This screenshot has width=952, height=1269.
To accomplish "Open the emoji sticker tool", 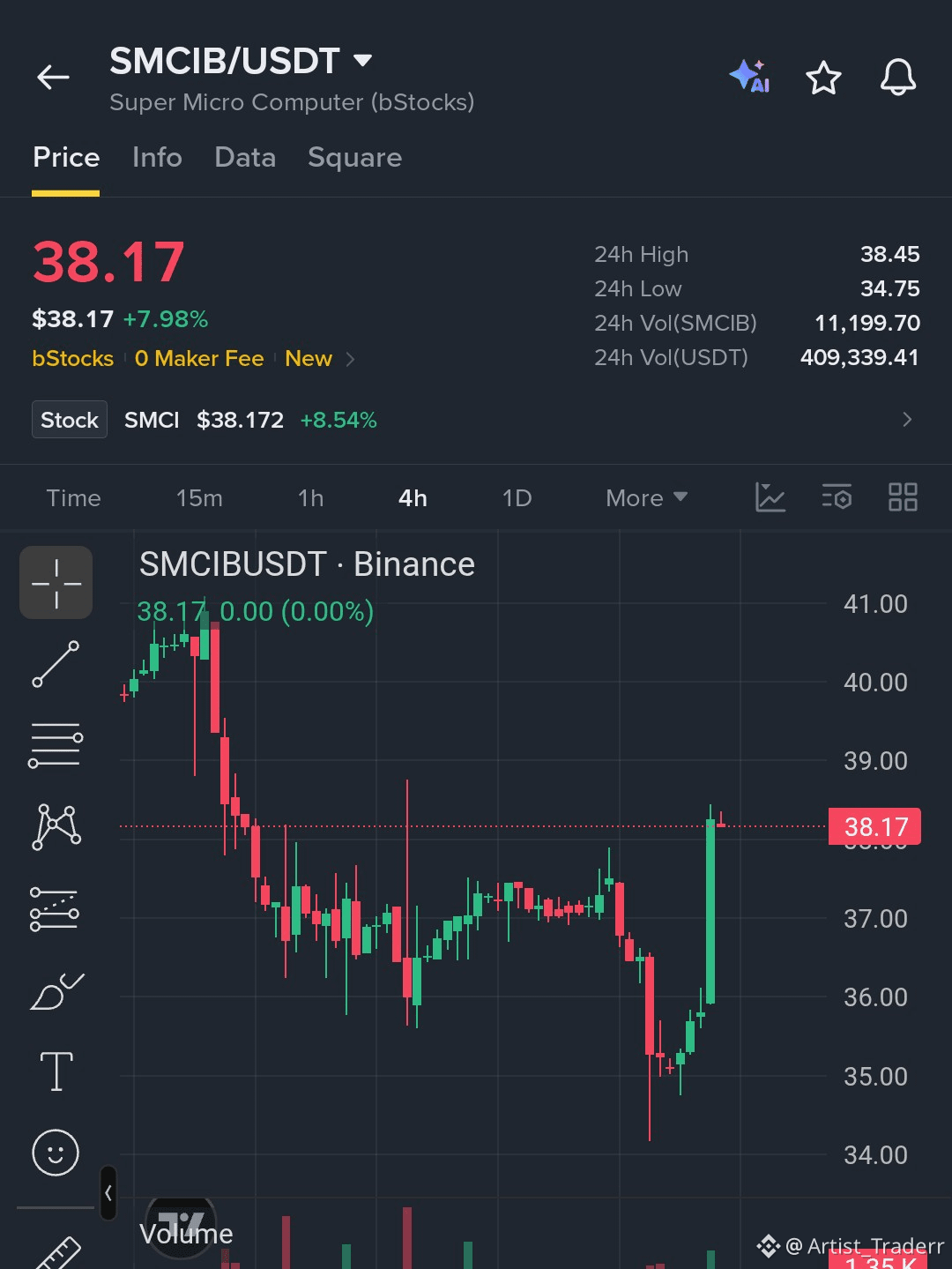I will (56, 1153).
